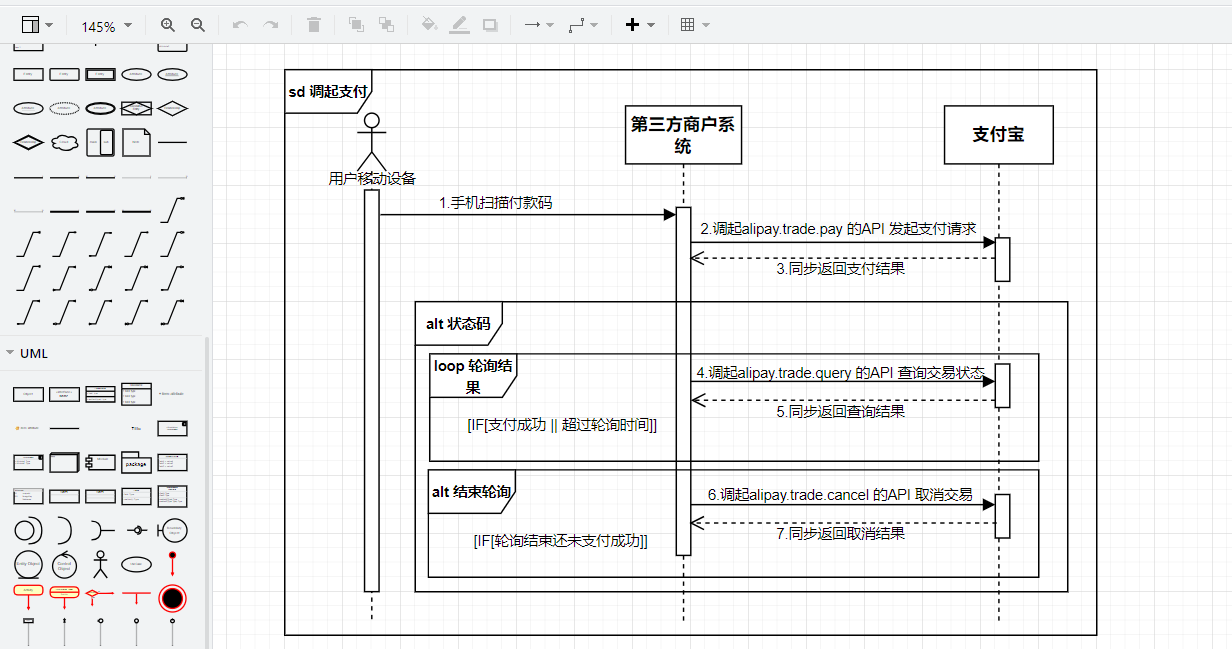1232x649 pixels.
Task: Click the To Back icon
Action: coord(386,25)
